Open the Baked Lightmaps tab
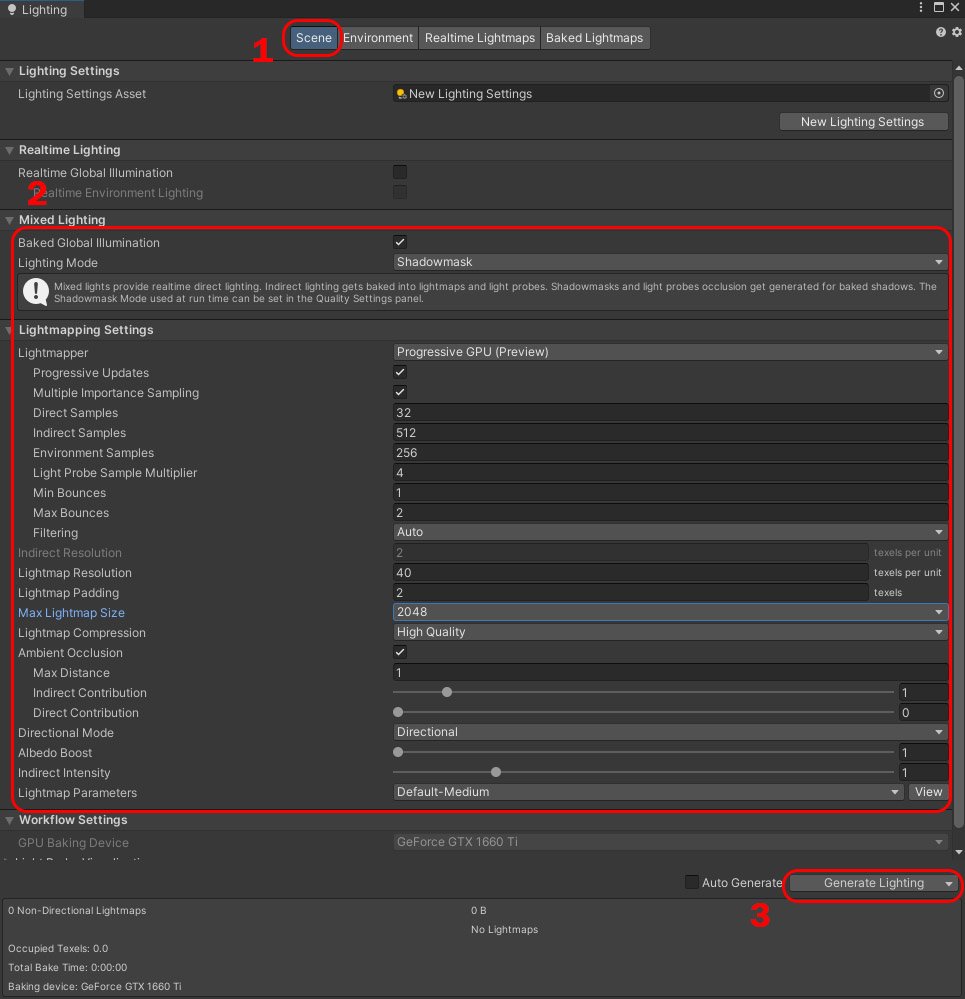This screenshot has height=999, width=965. 595,37
